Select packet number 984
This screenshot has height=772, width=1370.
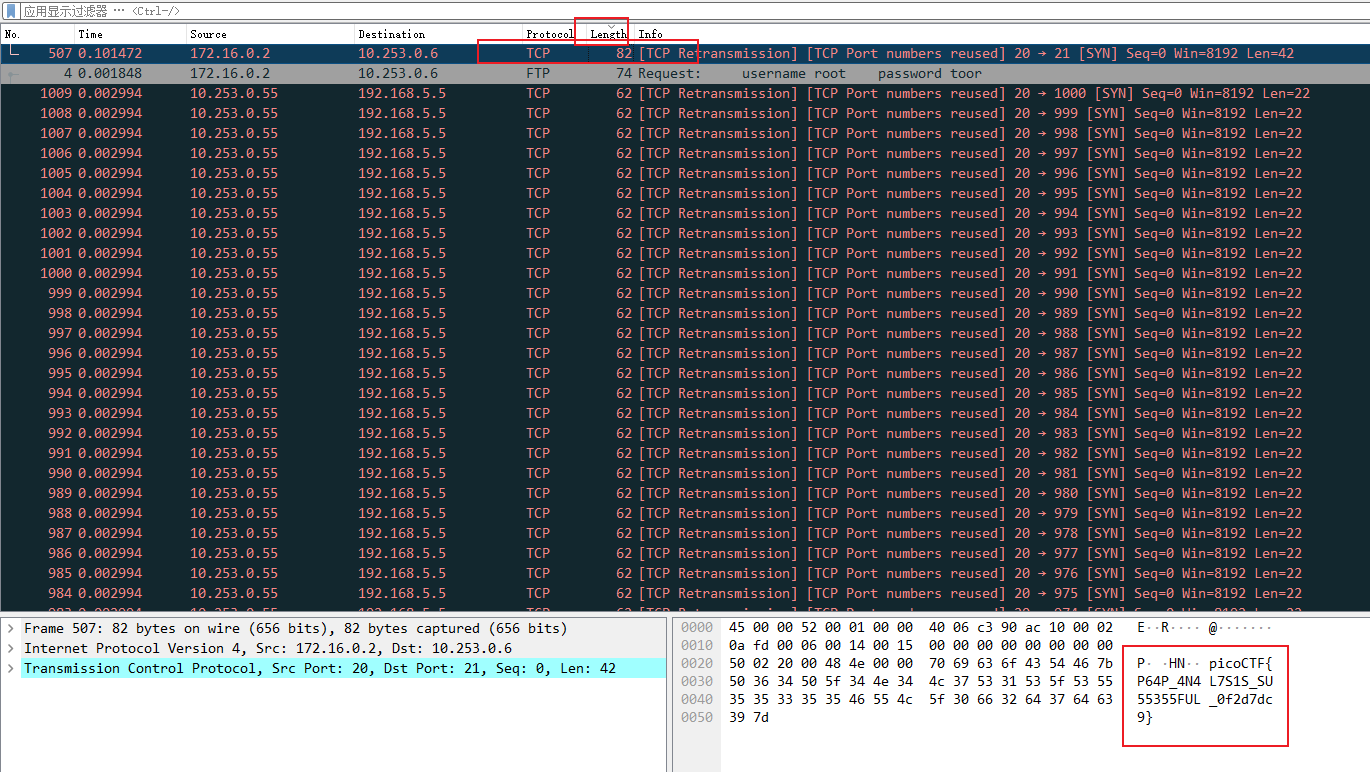click(x=684, y=593)
